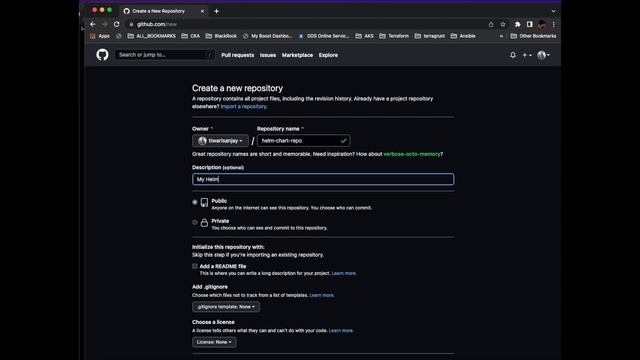This screenshot has height=360, width=640.
Task: Click the macOS red close window button
Action: (x=95, y=10)
